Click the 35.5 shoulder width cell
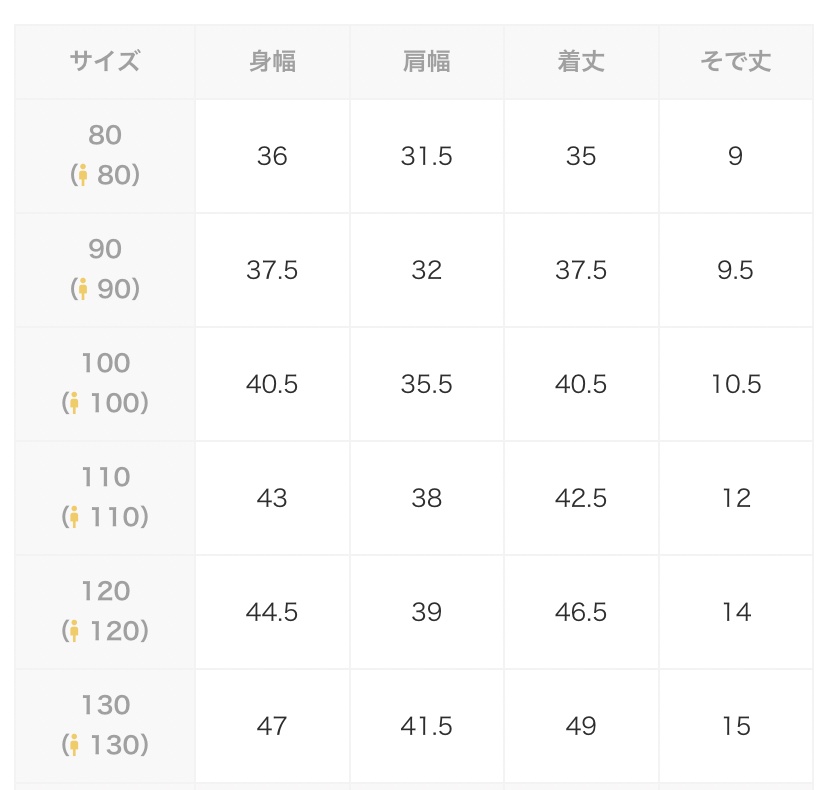Image resolution: width=824 pixels, height=790 pixels. coord(427,384)
